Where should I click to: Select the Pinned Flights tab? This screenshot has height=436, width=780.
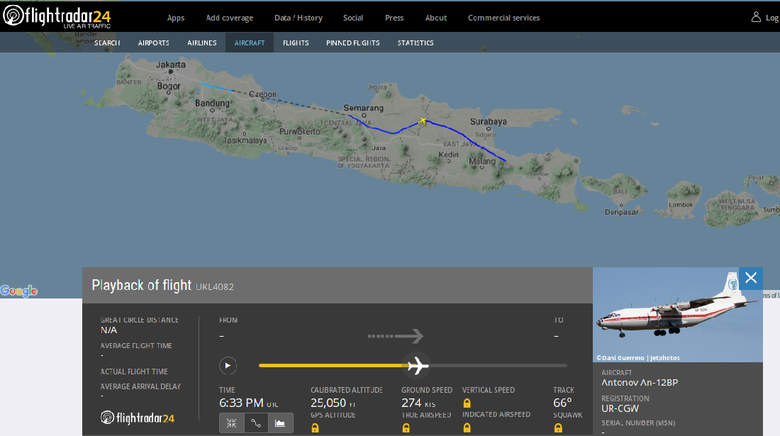point(353,43)
